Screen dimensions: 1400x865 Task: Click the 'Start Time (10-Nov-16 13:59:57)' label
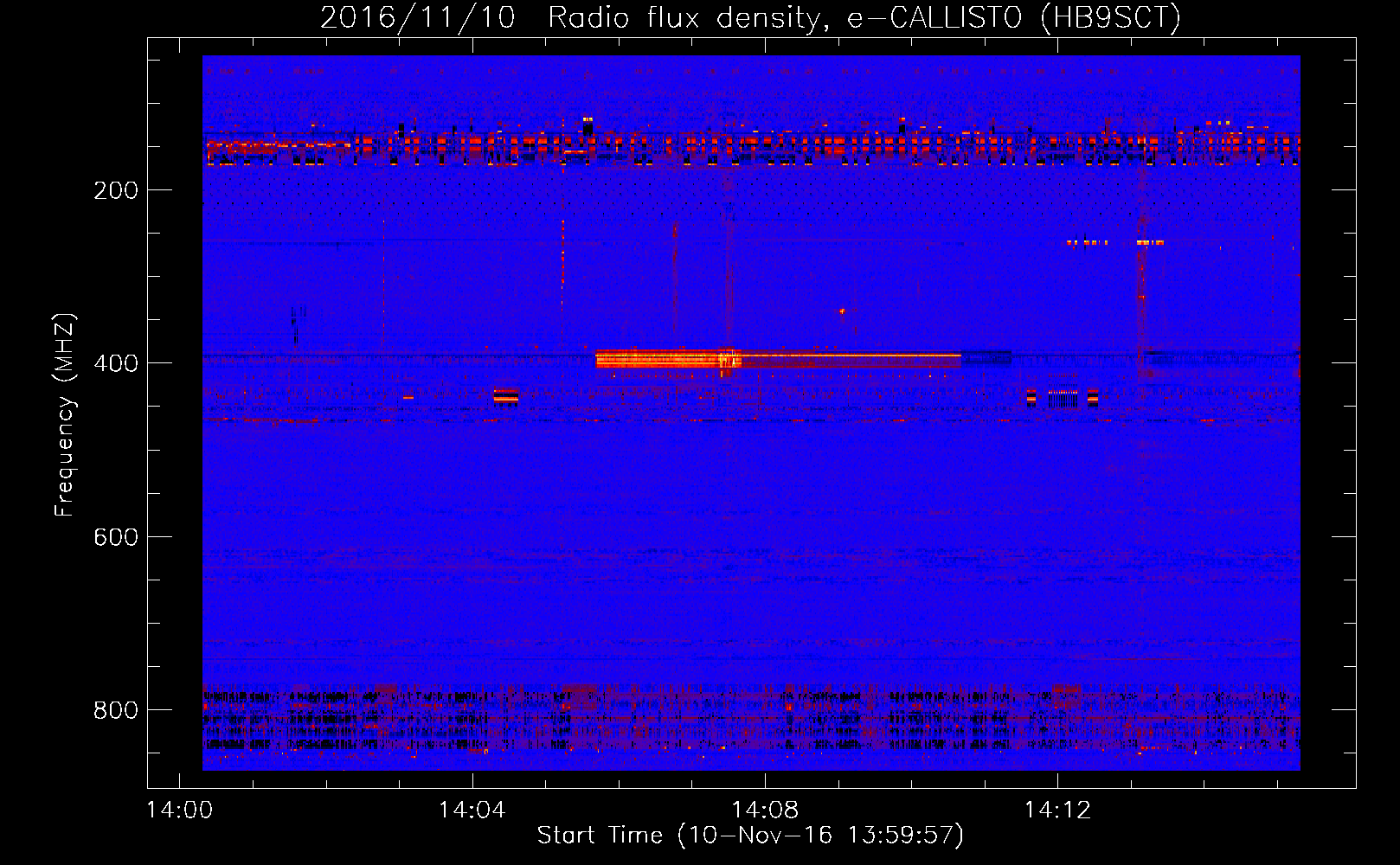click(750, 835)
